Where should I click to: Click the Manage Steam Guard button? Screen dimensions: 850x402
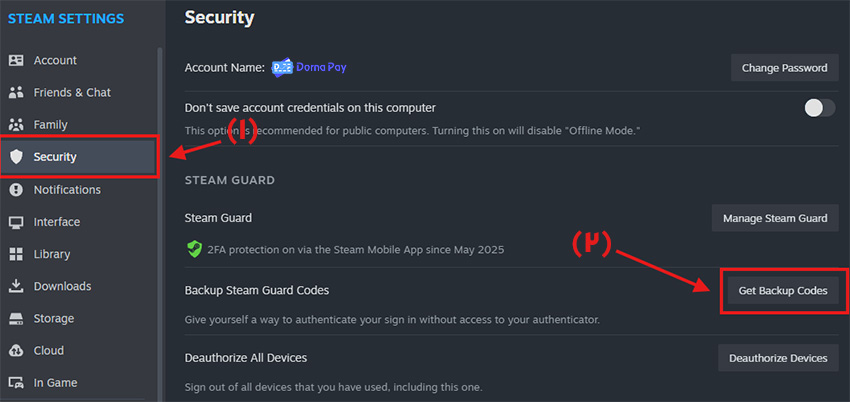pyautogui.click(x=775, y=218)
